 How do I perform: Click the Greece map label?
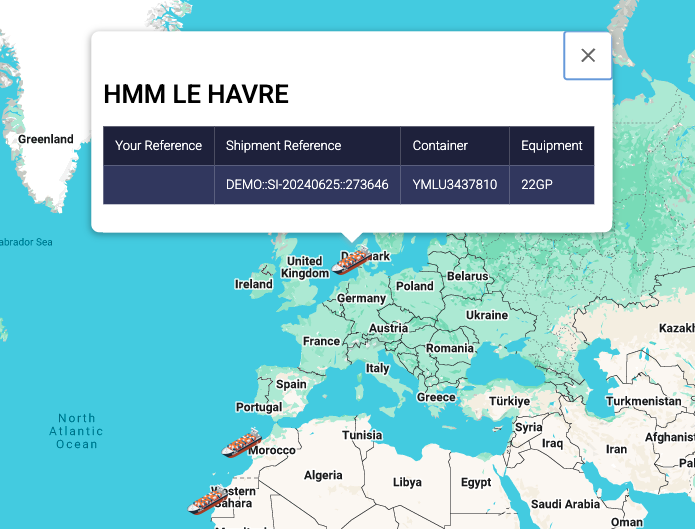pos(436,398)
